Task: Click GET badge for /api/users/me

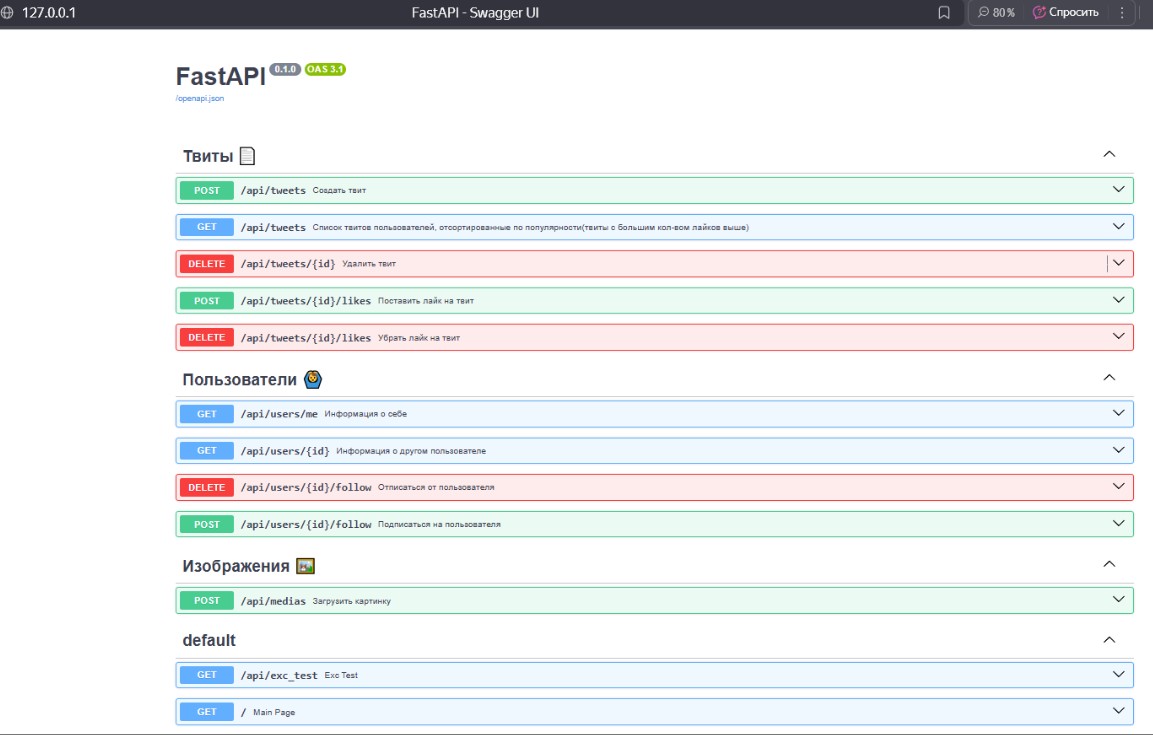Action: [207, 414]
